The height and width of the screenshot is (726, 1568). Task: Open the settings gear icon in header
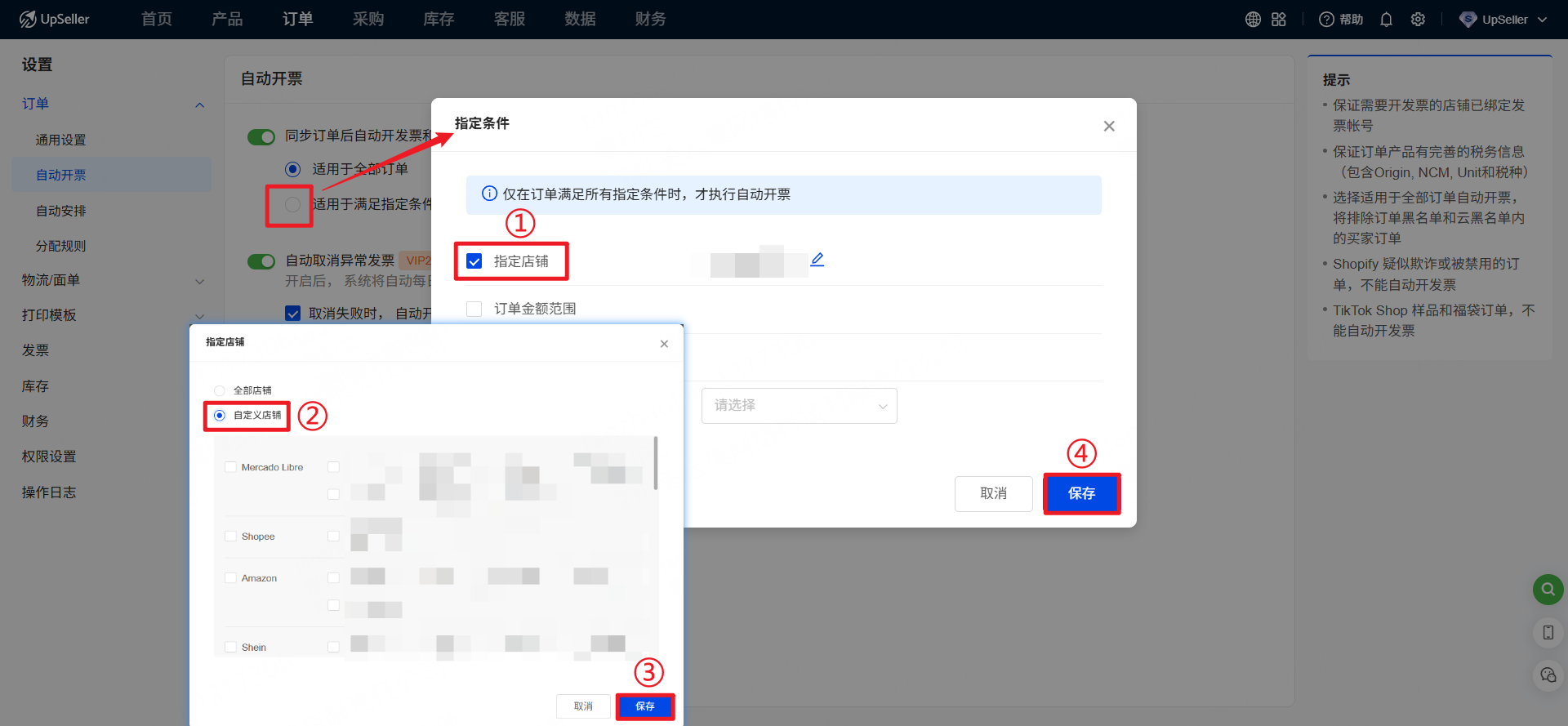click(x=1418, y=20)
